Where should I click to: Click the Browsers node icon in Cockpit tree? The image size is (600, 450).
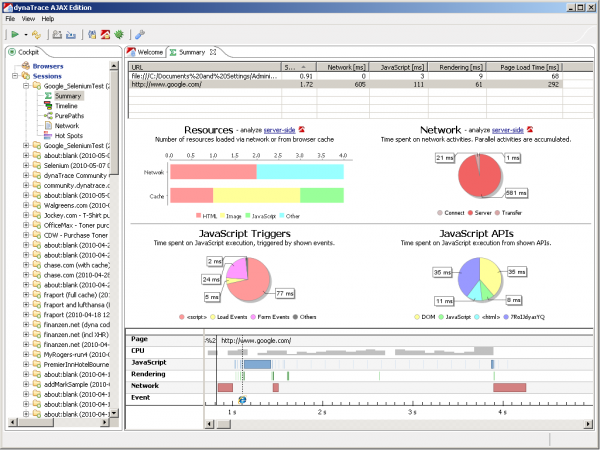click(x=26, y=66)
